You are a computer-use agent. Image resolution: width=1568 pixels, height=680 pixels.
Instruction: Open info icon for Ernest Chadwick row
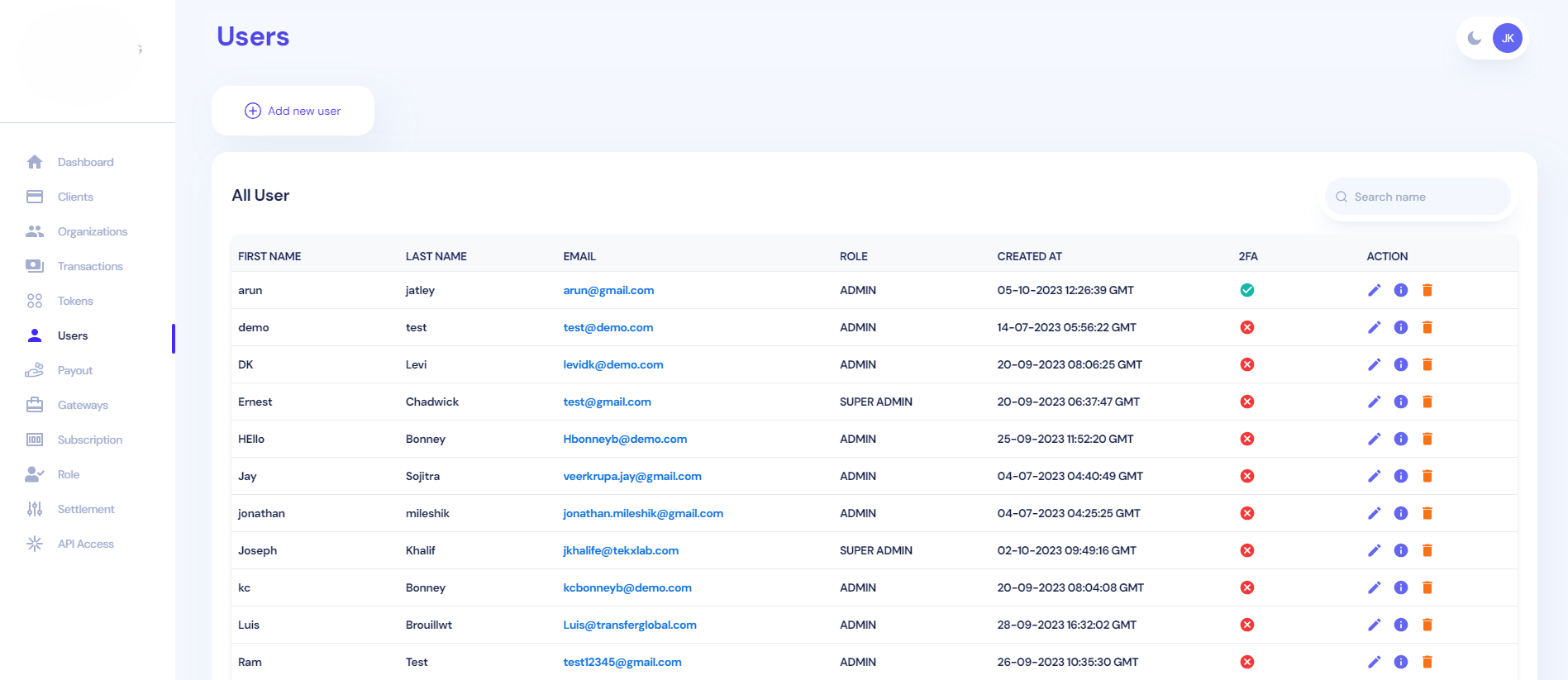click(x=1400, y=402)
